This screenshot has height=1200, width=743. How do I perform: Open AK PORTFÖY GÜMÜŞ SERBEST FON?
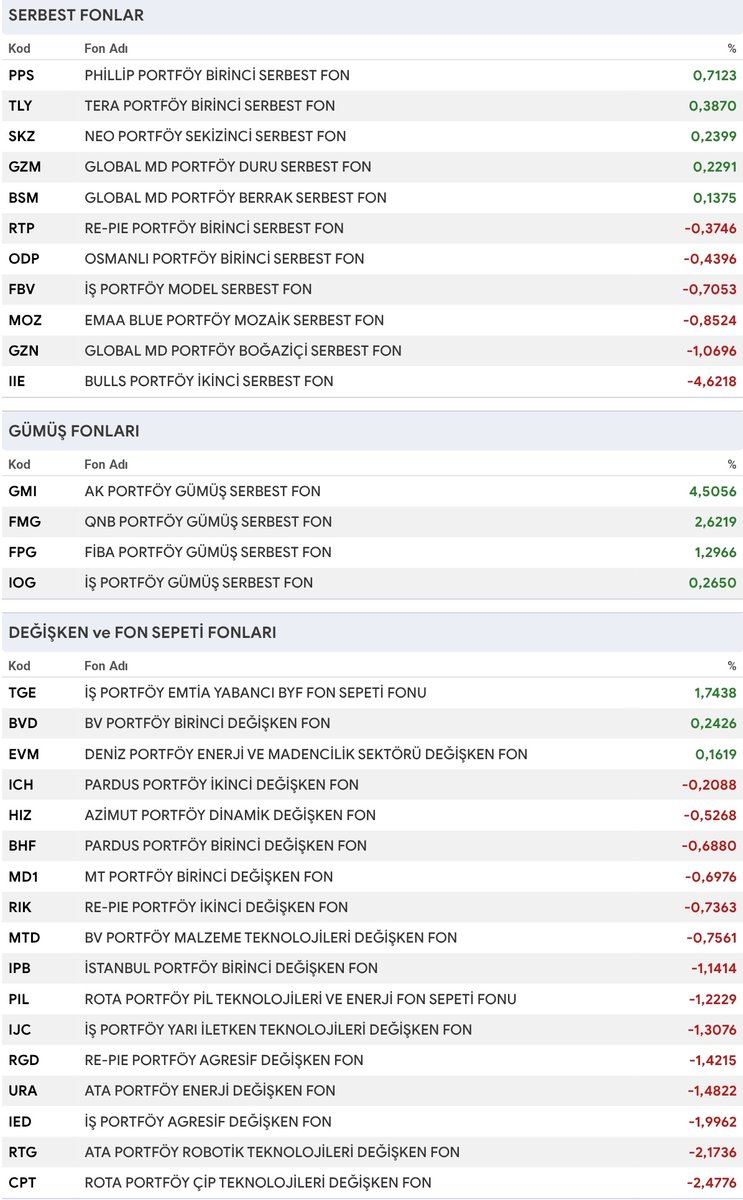(x=202, y=491)
